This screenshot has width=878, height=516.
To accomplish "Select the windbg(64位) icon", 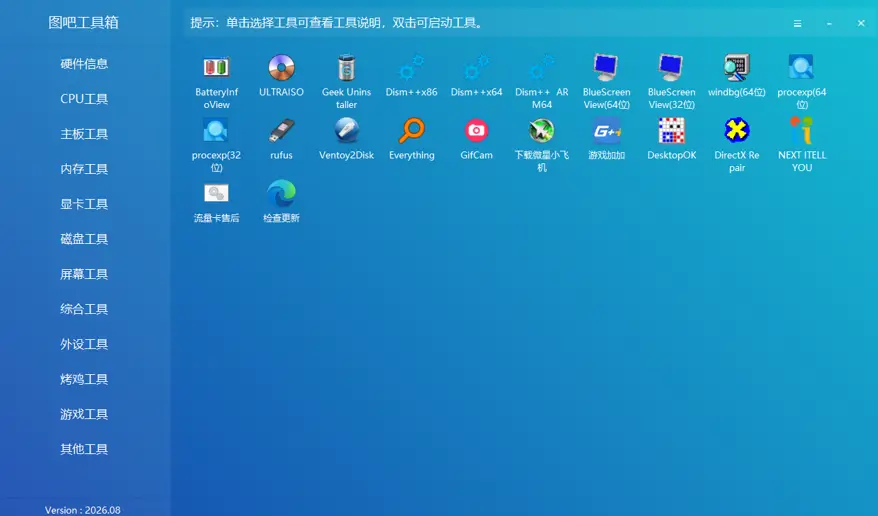I will (736, 68).
